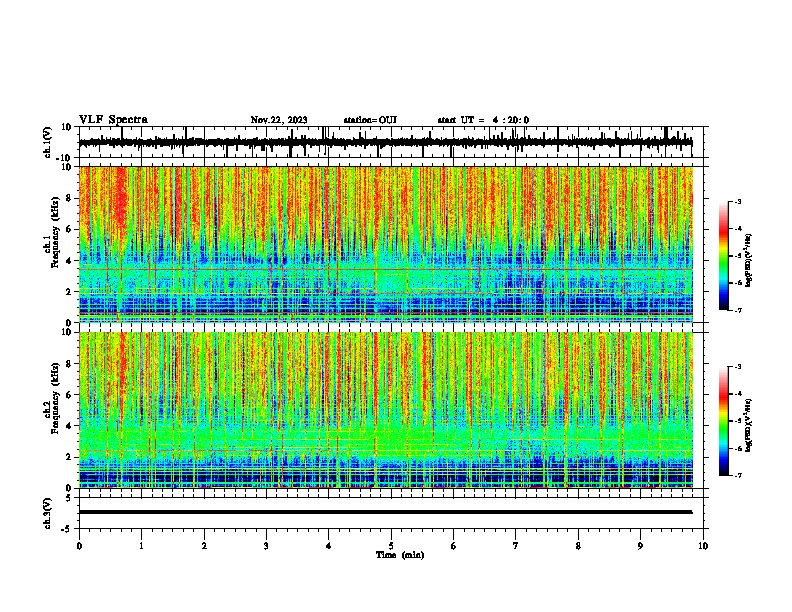This screenshot has height=612, width=792.
Task: Click time axis tick label "6"
Action: point(454,546)
